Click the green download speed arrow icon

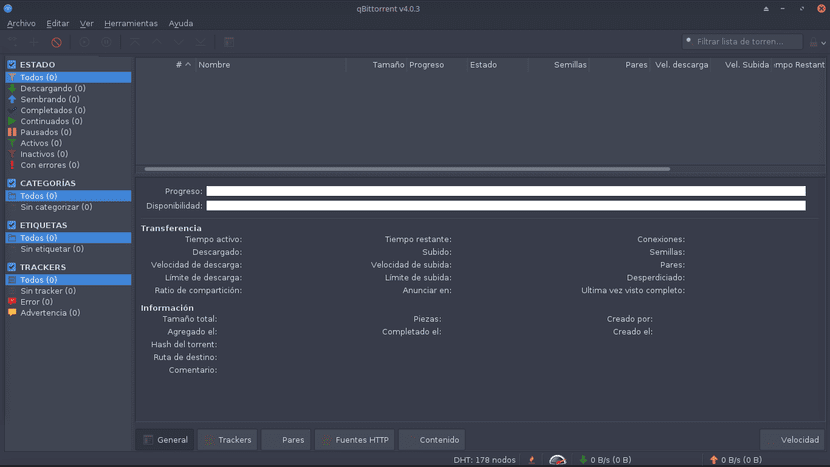pyautogui.click(x=583, y=459)
